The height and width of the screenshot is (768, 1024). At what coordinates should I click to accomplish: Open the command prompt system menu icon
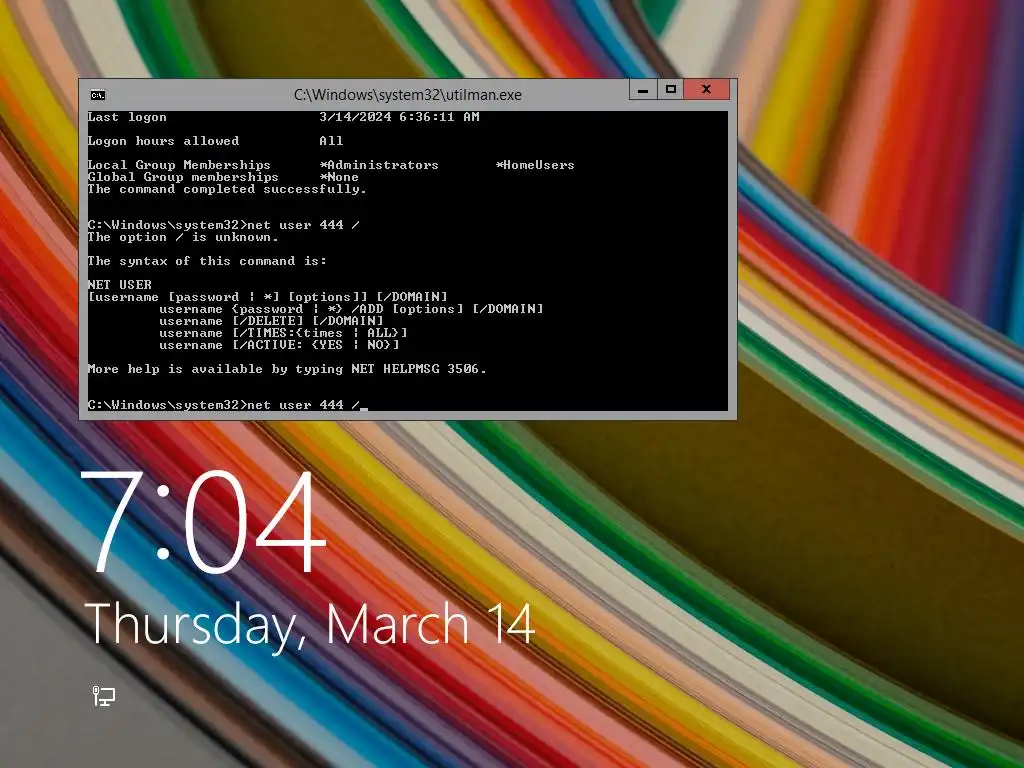[x=98, y=95]
